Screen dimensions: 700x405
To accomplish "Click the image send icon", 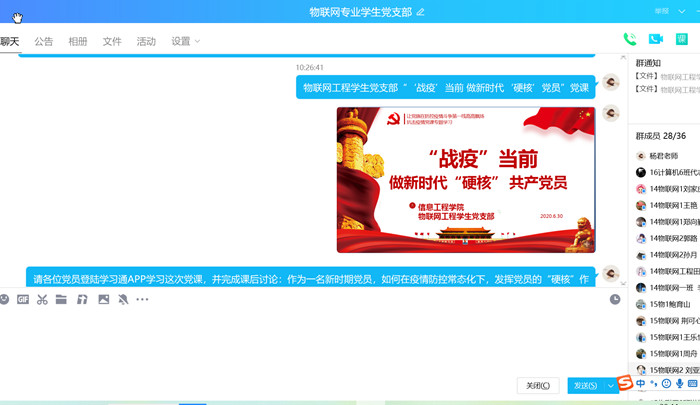I will click(x=103, y=299).
